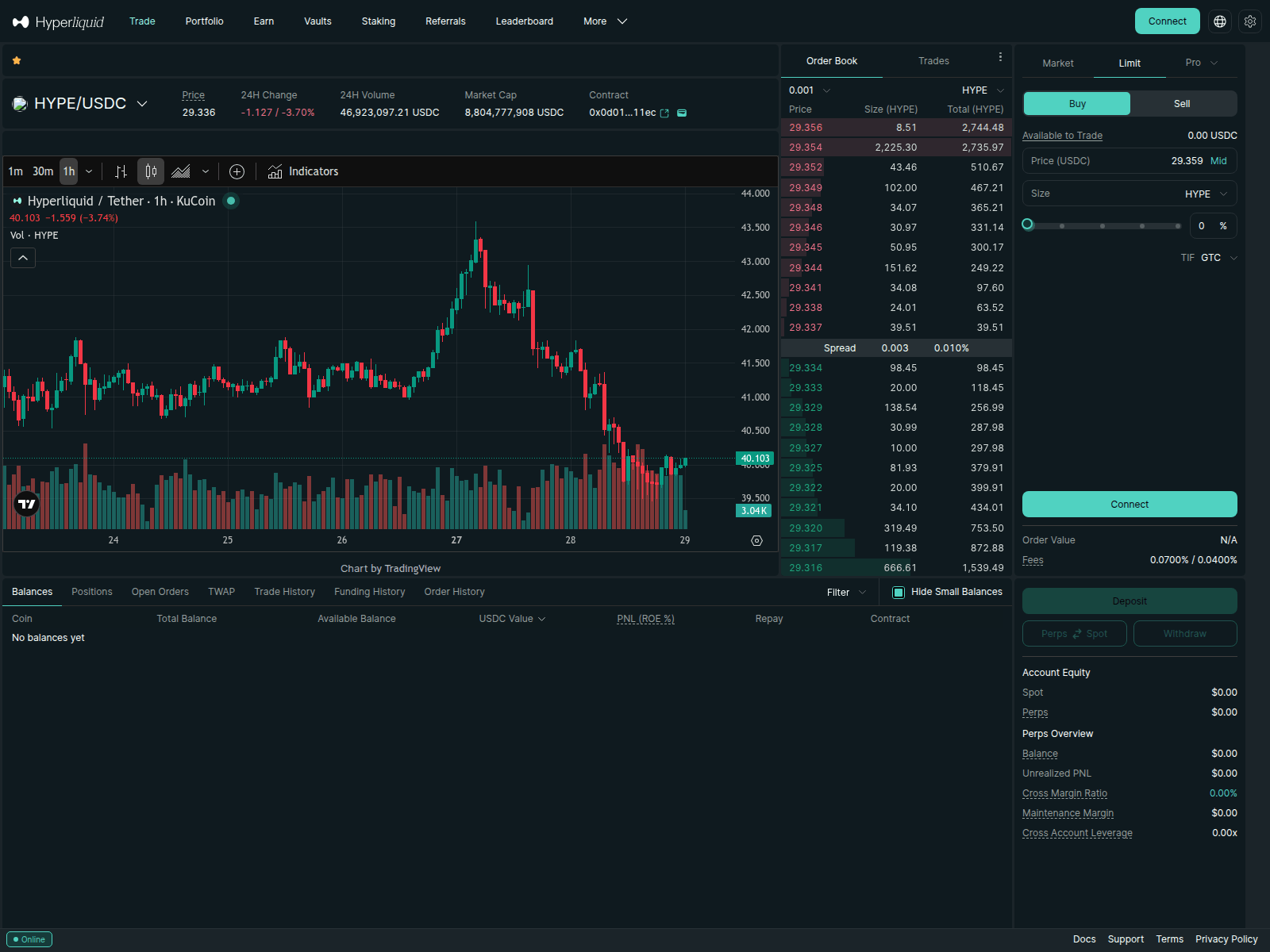
Task: Open order book three-dot options menu
Action: [1000, 57]
